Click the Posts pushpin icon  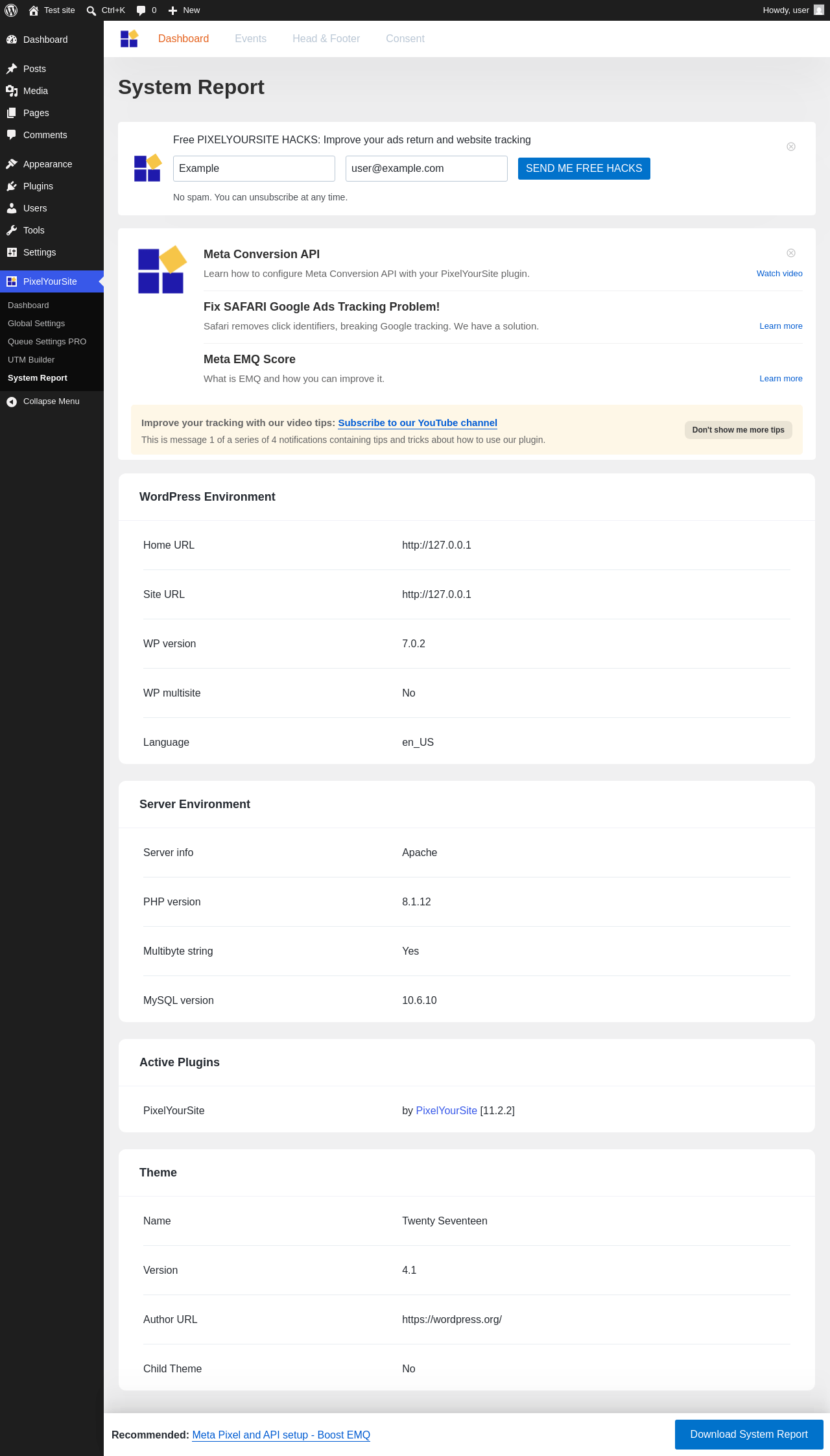(12, 69)
